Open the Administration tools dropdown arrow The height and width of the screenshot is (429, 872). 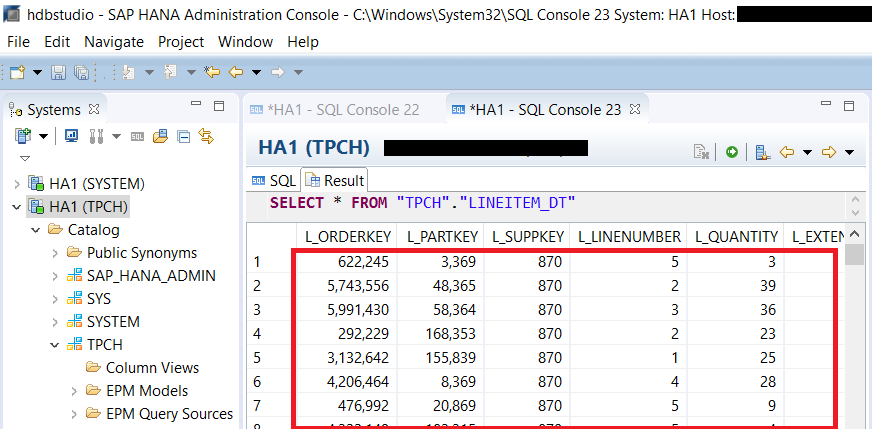click(x=116, y=136)
